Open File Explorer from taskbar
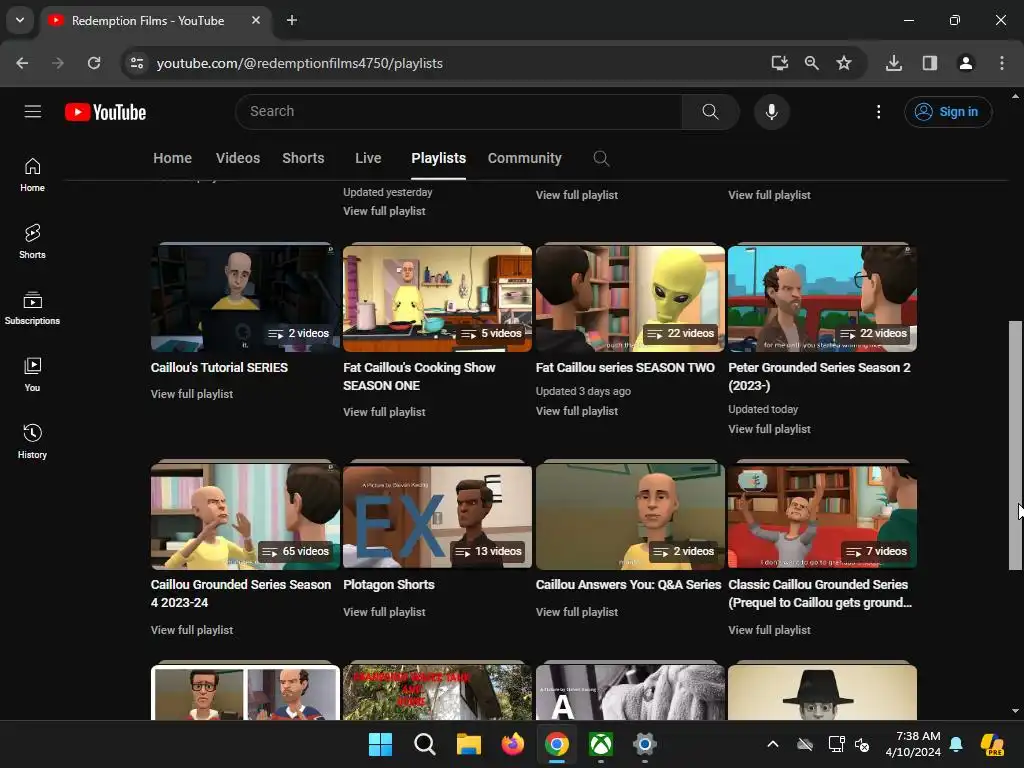This screenshot has width=1024, height=768. pos(468,744)
